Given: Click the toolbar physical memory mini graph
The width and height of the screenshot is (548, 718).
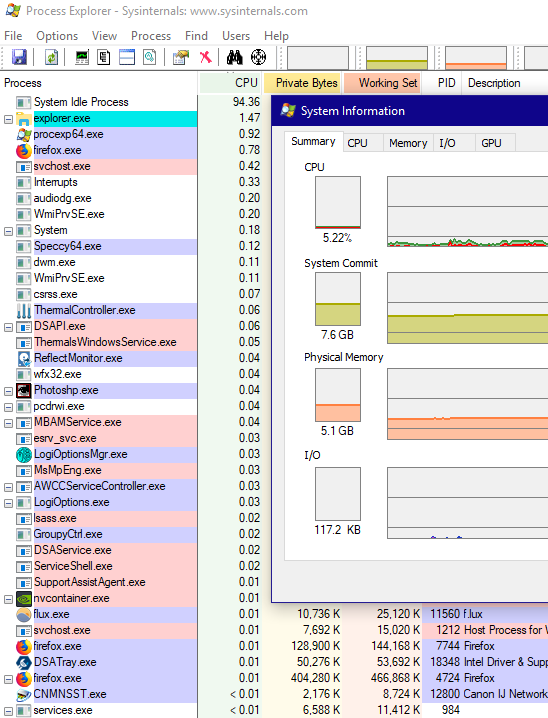Looking at the screenshot, I should 476,58.
